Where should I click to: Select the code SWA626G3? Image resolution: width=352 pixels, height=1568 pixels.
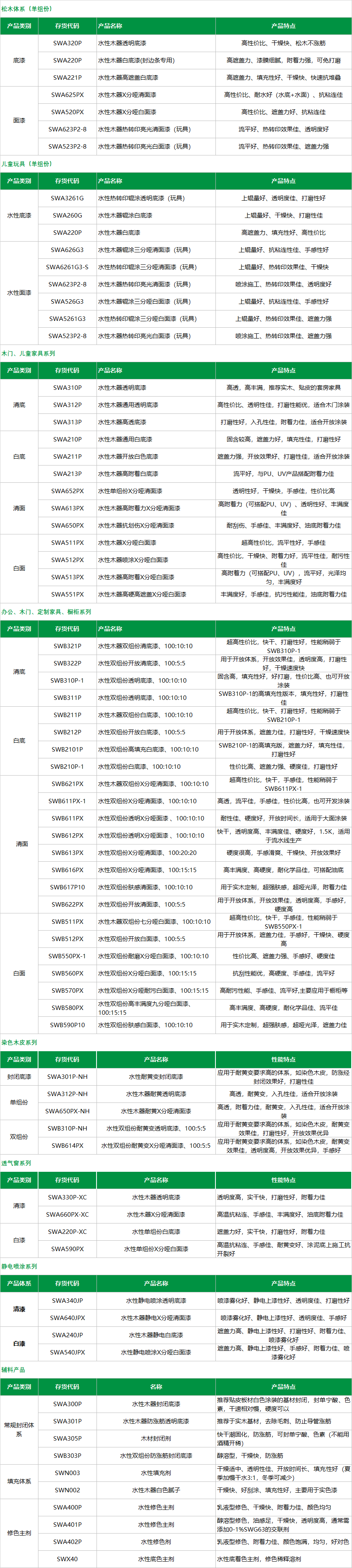[67, 250]
